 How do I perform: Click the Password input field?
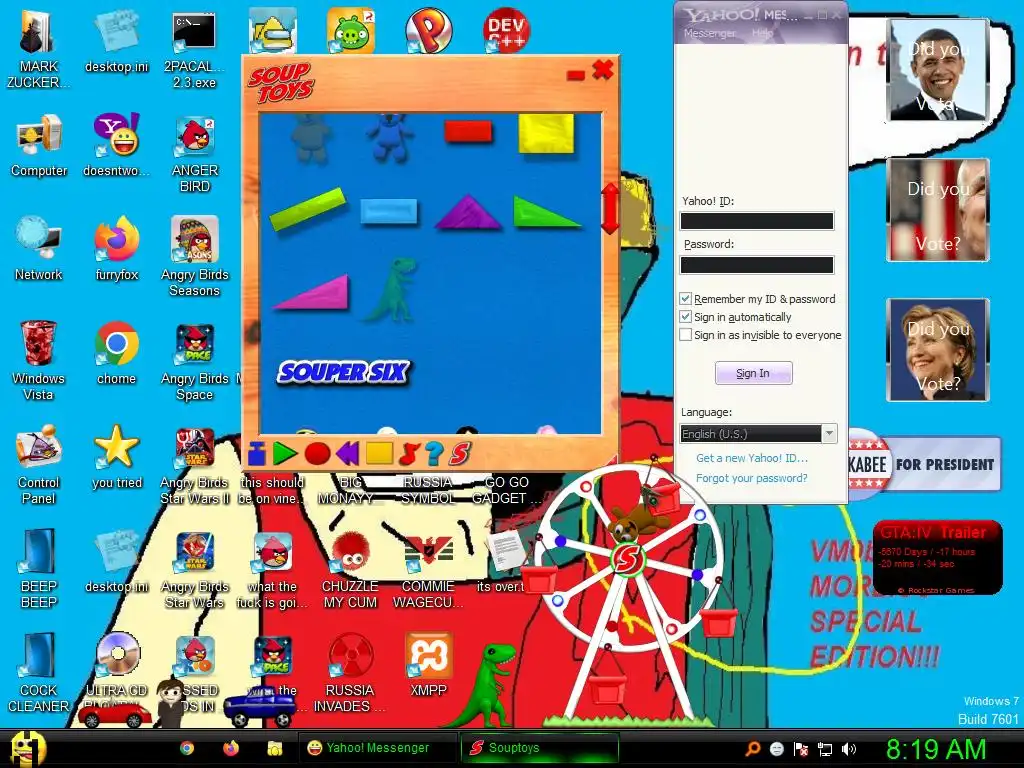(x=757, y=264)
